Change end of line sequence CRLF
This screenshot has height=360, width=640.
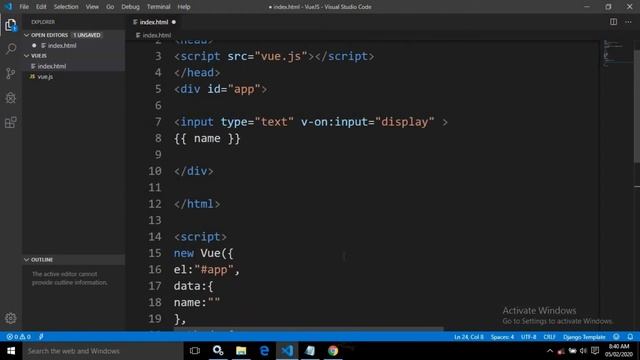(549, 337)
